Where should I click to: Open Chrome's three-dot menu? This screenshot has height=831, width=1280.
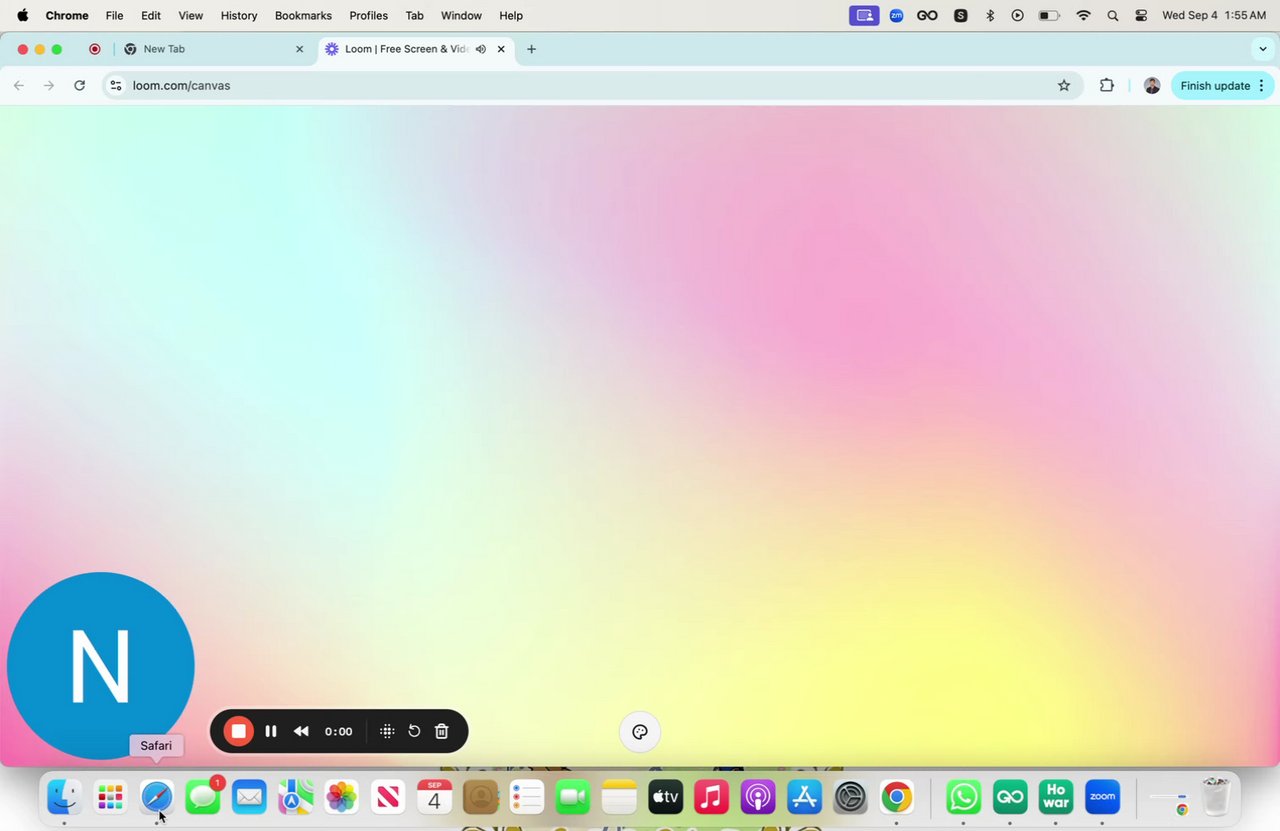tap(1262, 86)
